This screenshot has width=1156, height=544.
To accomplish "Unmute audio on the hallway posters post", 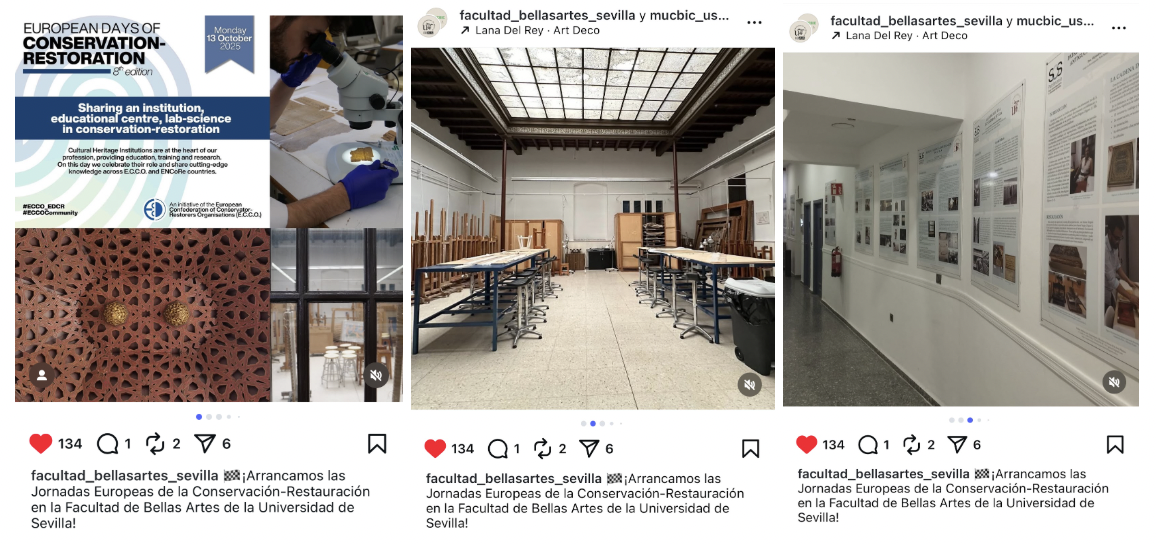I will 1114,382.
